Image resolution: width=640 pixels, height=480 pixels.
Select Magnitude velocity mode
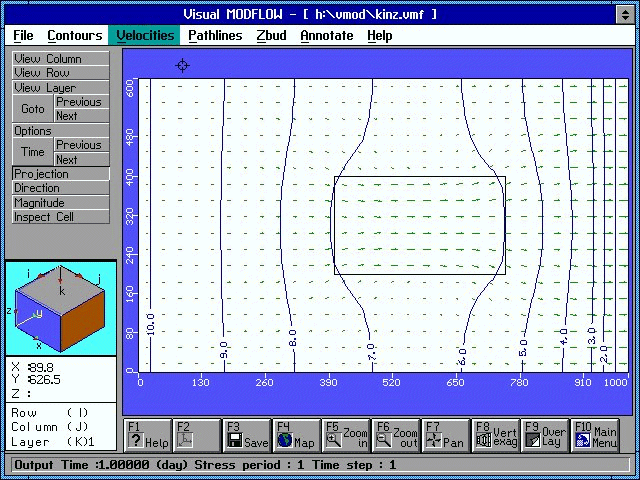pyautogui.click(x=61, y=202)
